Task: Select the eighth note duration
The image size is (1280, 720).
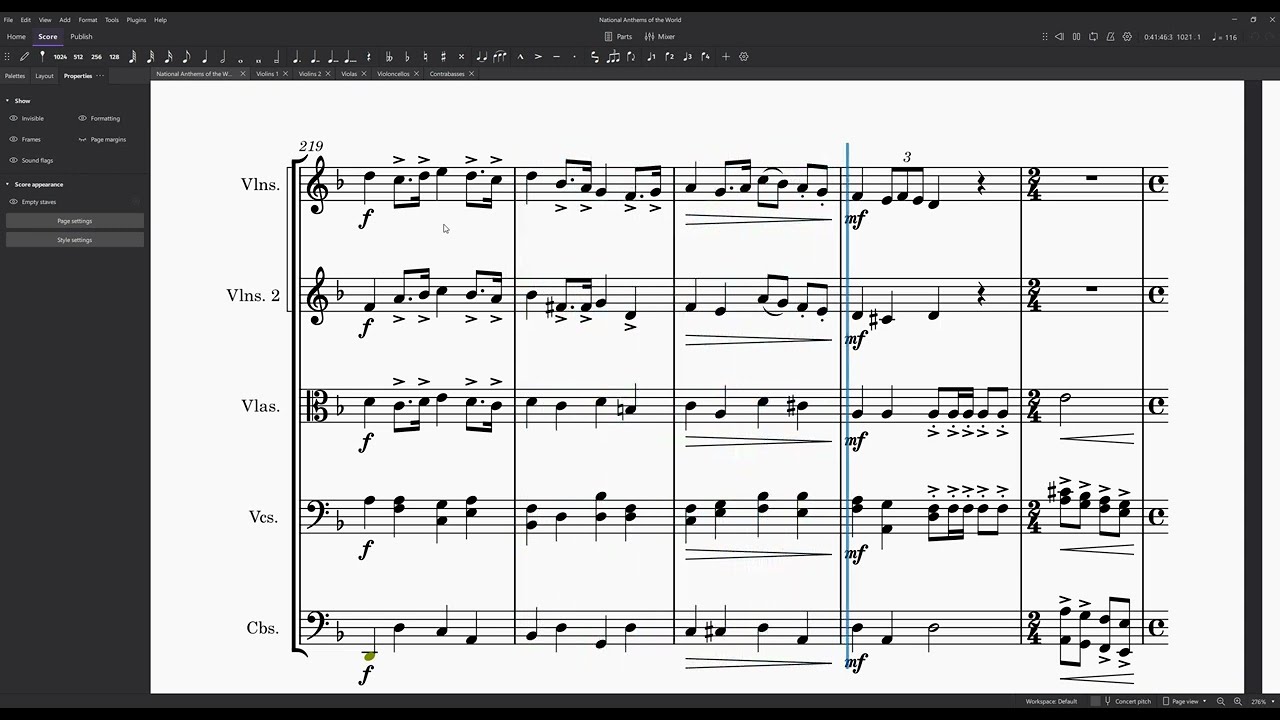Action: click(x=186, y=57)
